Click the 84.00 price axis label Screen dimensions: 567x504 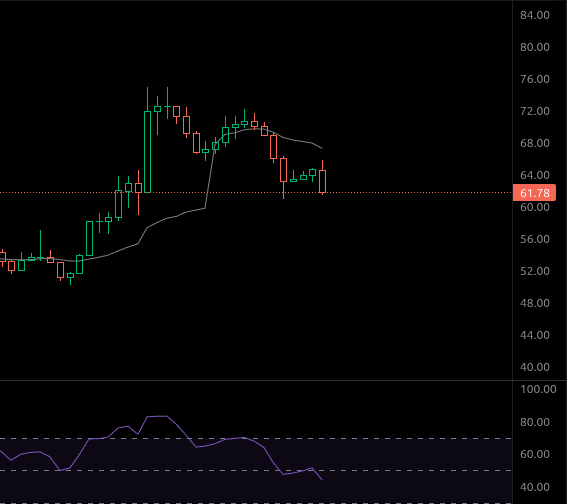tap(535, 15)
